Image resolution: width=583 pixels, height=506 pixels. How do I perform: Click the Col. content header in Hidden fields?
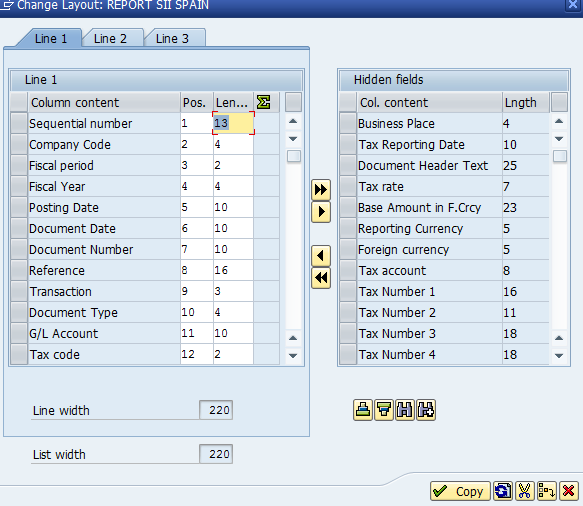point(429,102)
